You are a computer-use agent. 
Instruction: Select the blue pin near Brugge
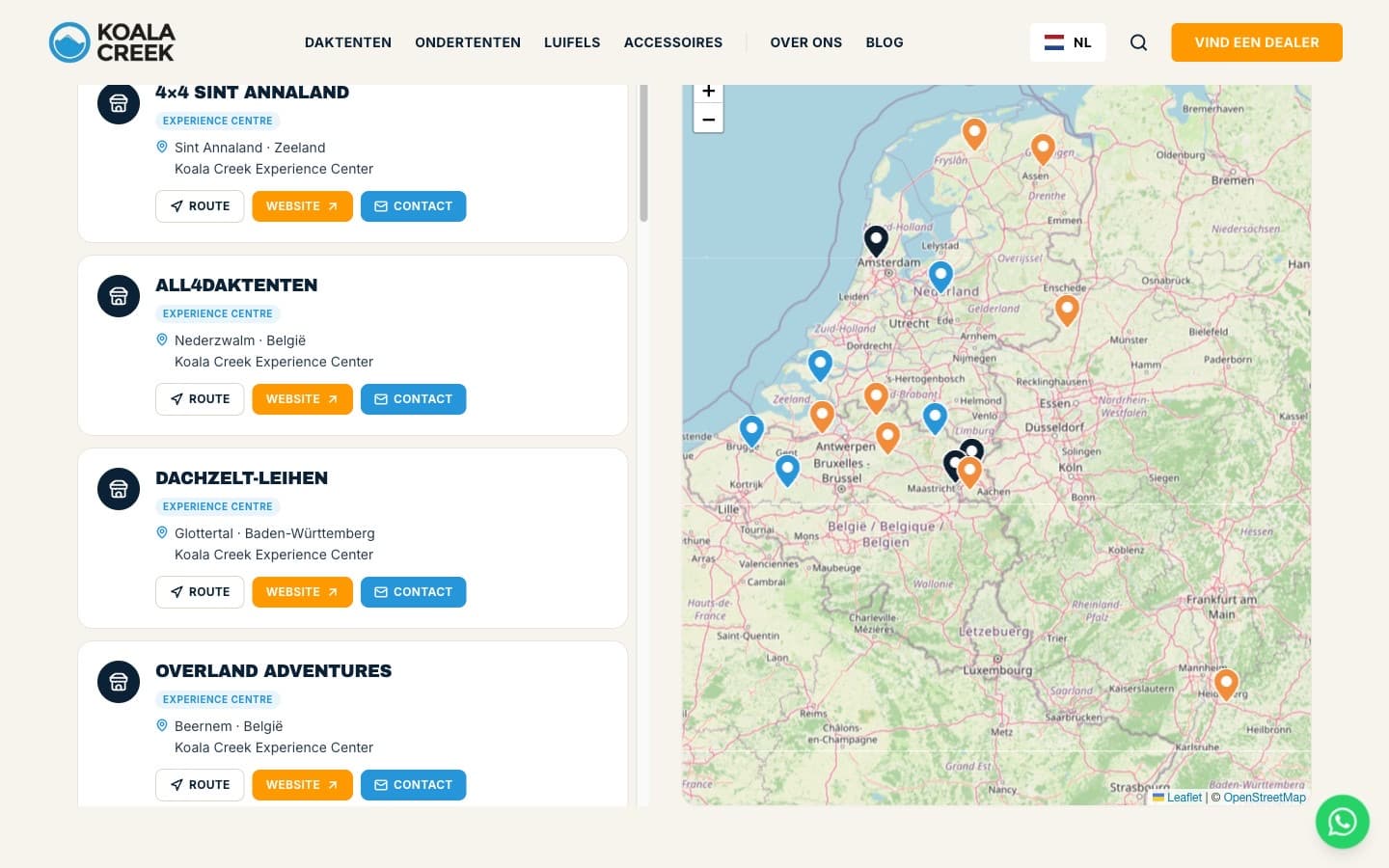pos(751,430)
